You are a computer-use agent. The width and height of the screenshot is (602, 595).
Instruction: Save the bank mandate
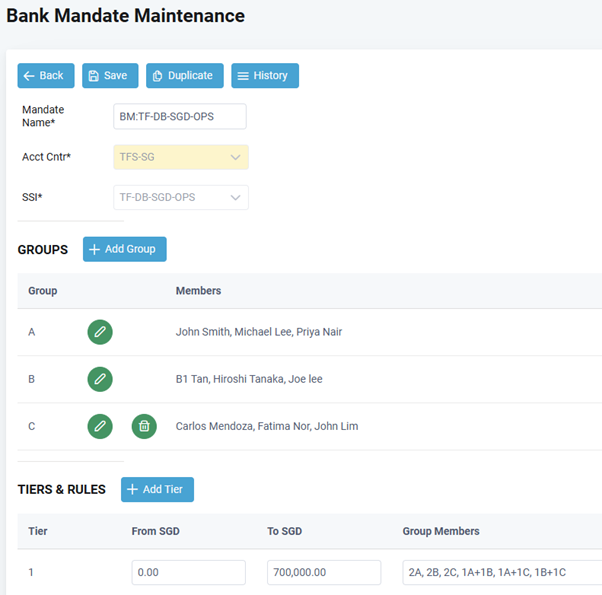pyautogui.click(x=110, y=76)
